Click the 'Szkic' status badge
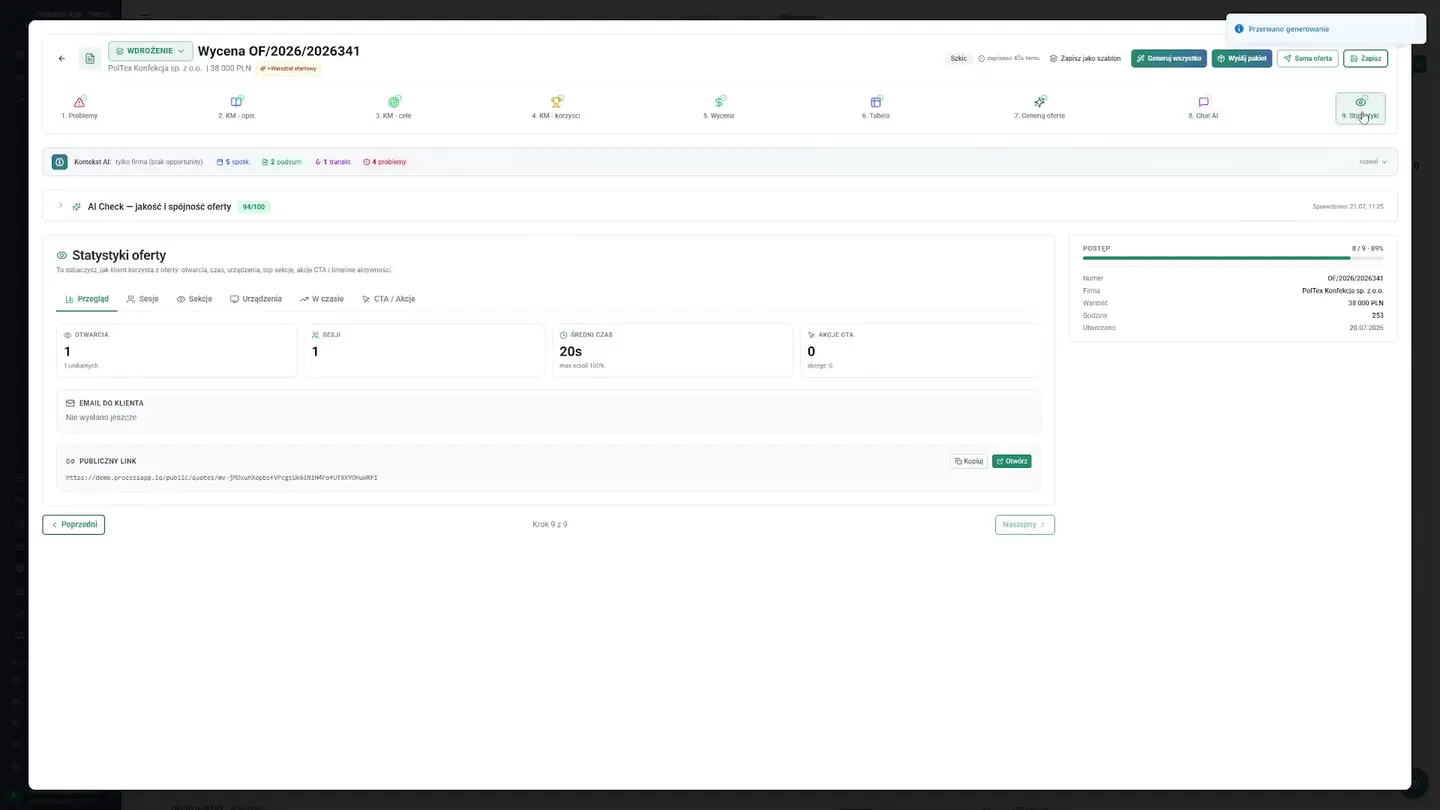This screenshot has height=810, width=1440. pos(958,59)
